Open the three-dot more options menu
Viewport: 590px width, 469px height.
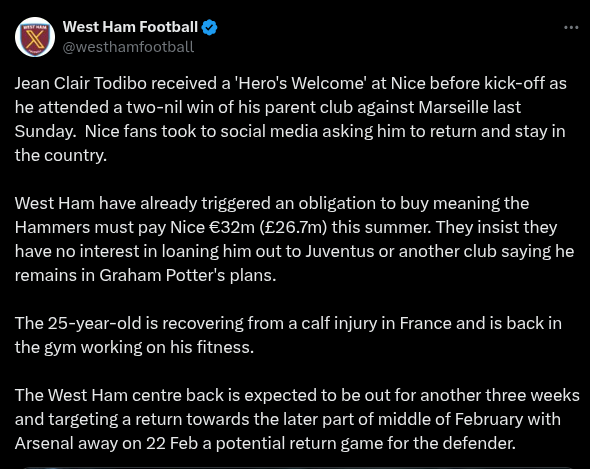pyautogui.click(x=571, y=27)
